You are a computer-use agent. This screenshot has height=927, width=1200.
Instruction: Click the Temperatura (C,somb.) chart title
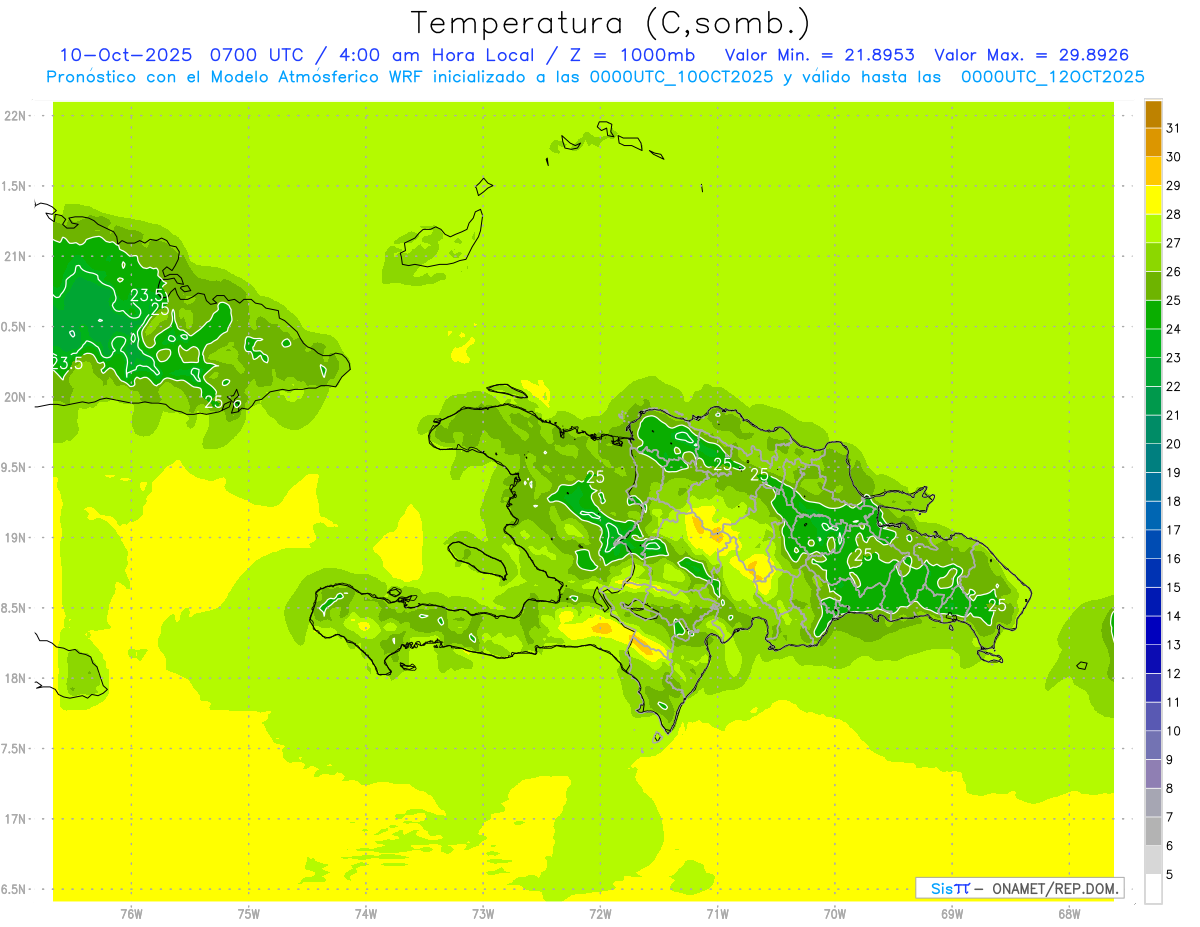[610, 23]
